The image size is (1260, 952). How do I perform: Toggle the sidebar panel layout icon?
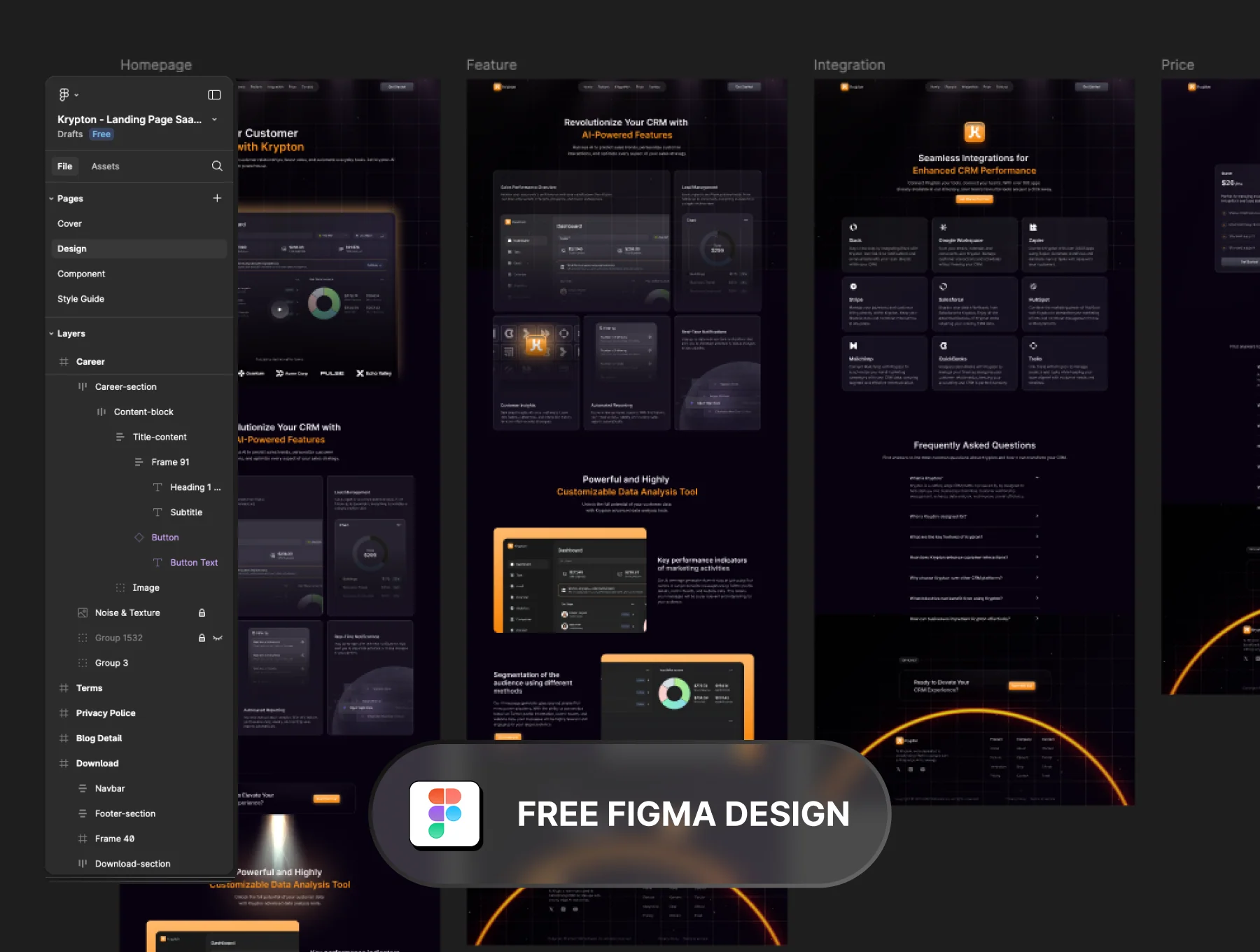coord(214,94)
